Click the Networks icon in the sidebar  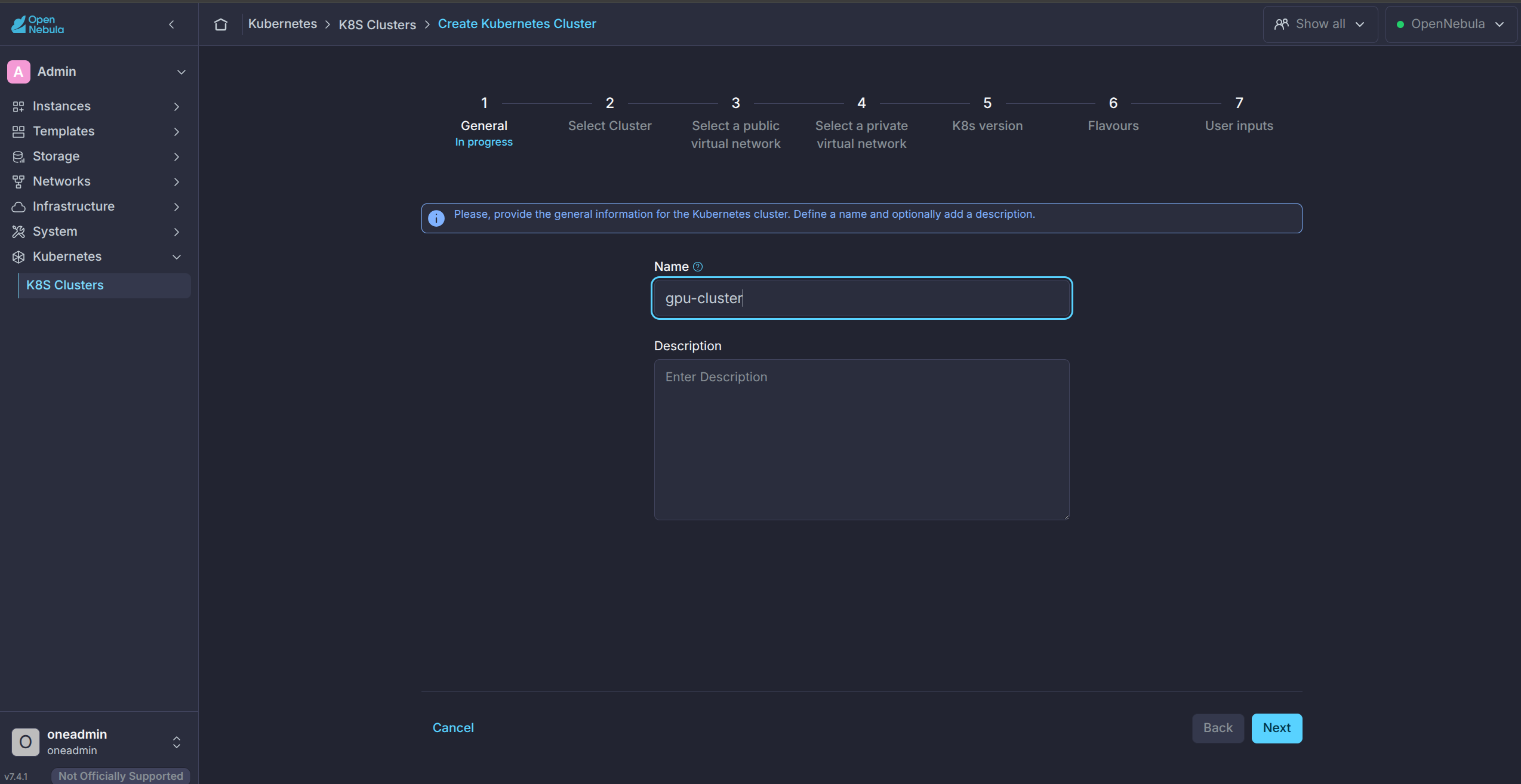click(x=19, y=181)
